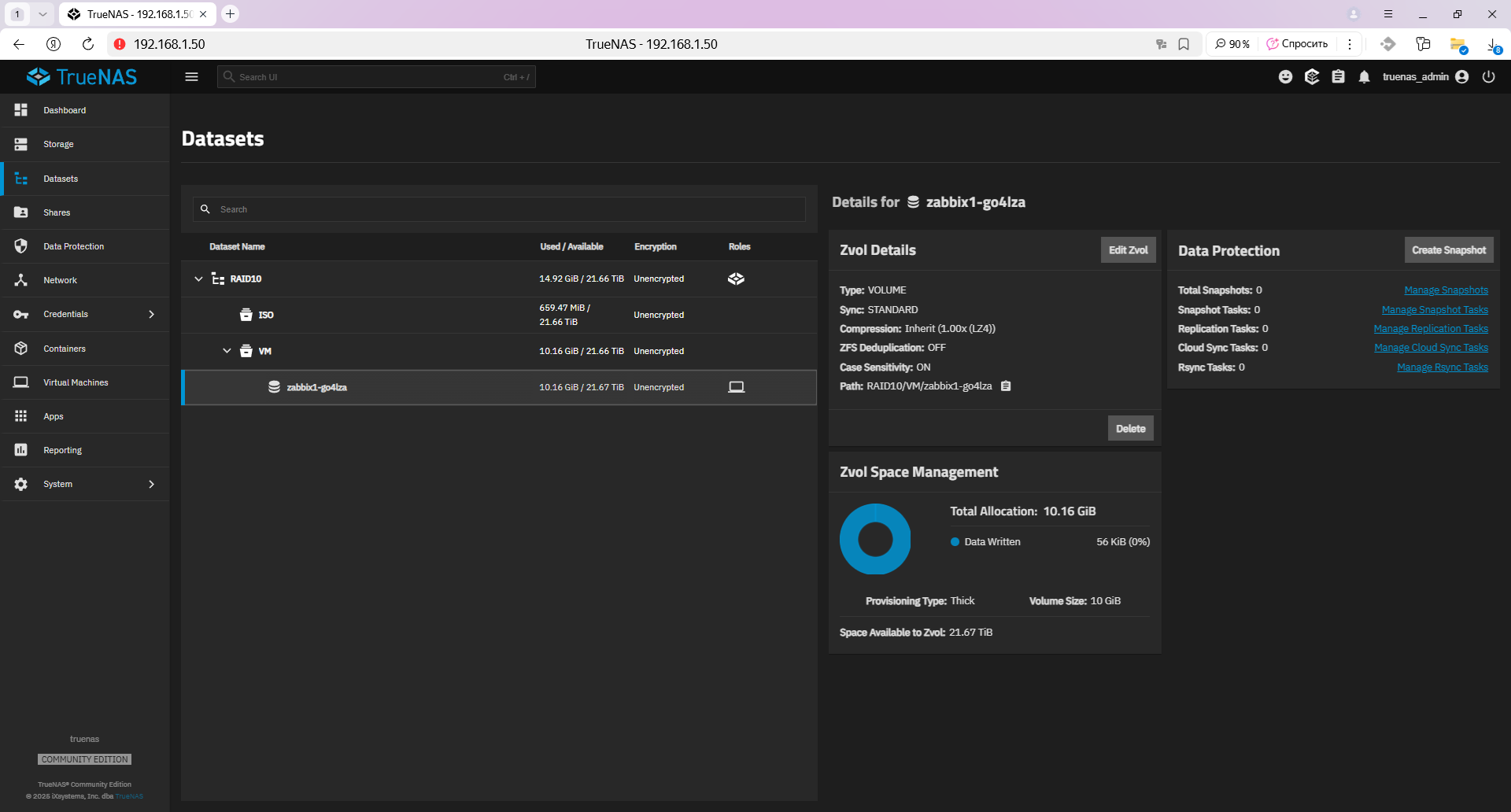Click the Create Snapshot button
1511x812 pixels.
pos(1449,250)
